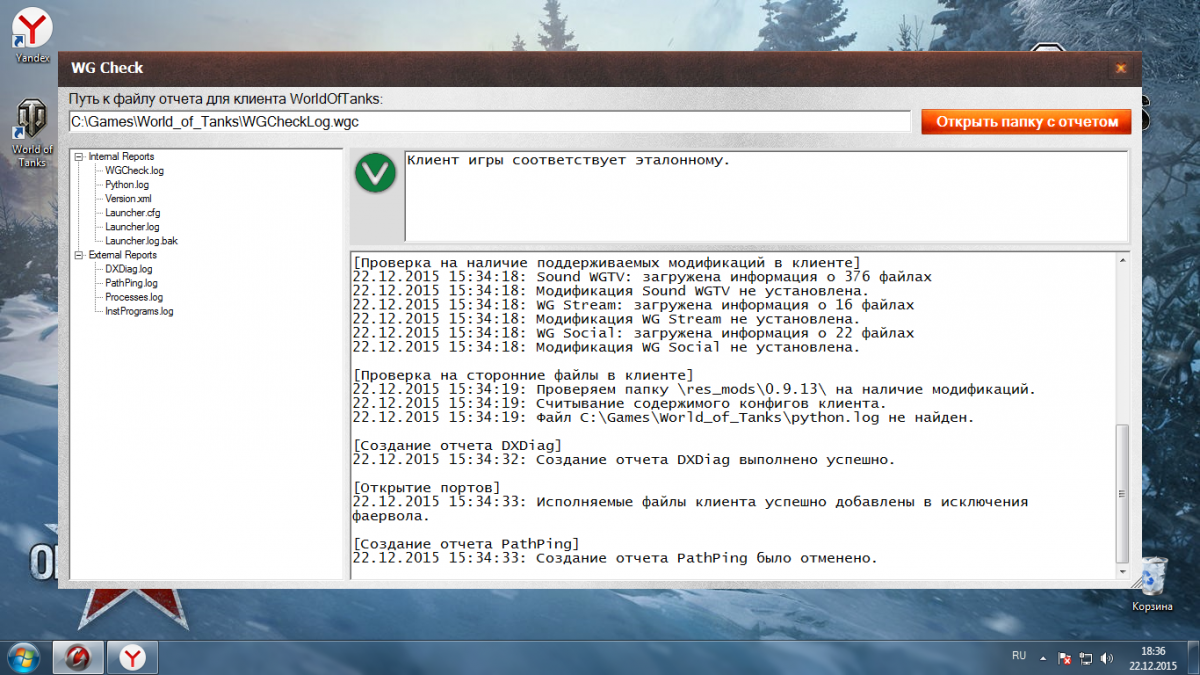This screenshot has width=1200, height=675.
Task: Select DXDiag.log under External Reports
Action: click(x=128, y=269)
